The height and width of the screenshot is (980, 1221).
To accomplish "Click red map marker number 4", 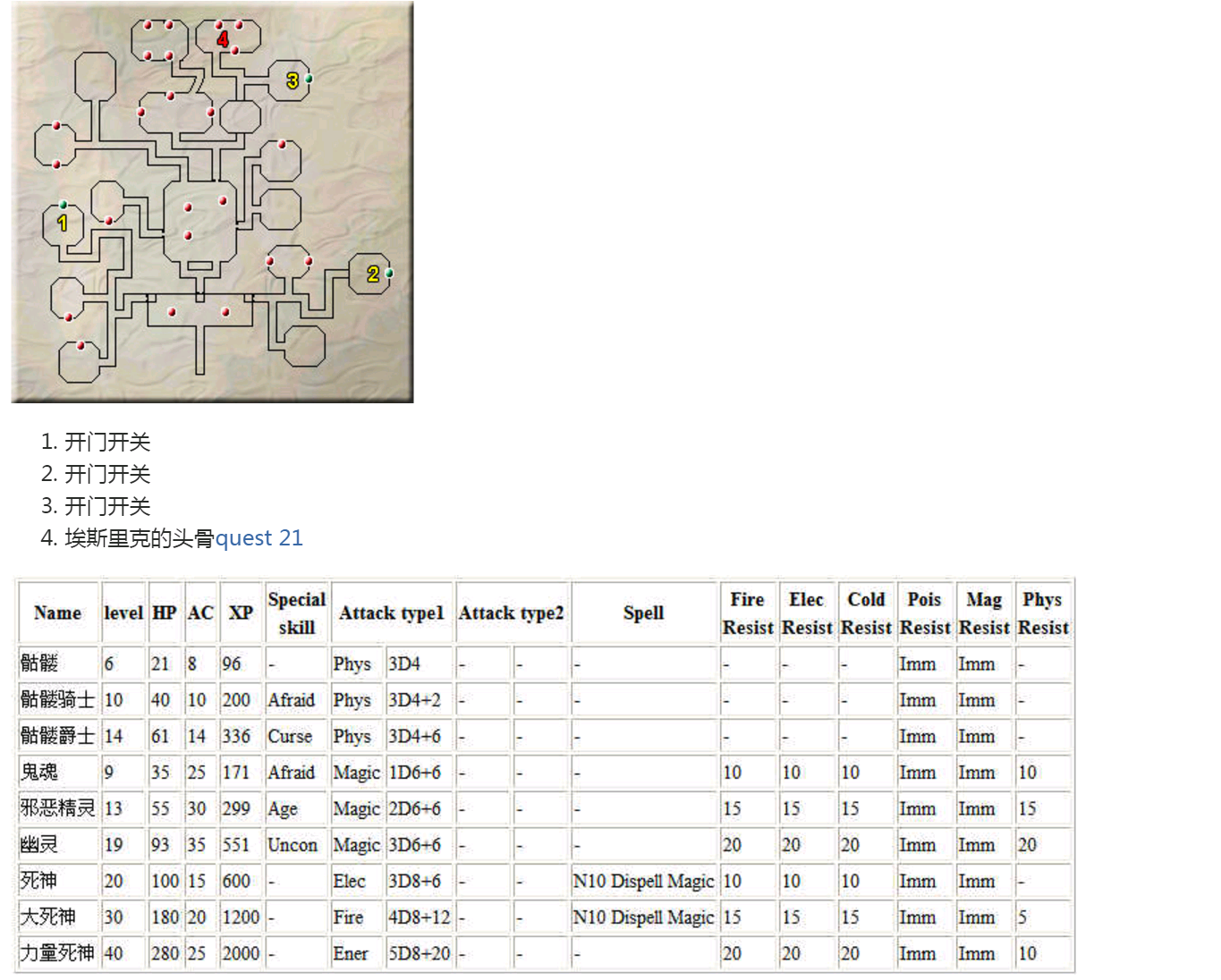I will pos(223,38).
